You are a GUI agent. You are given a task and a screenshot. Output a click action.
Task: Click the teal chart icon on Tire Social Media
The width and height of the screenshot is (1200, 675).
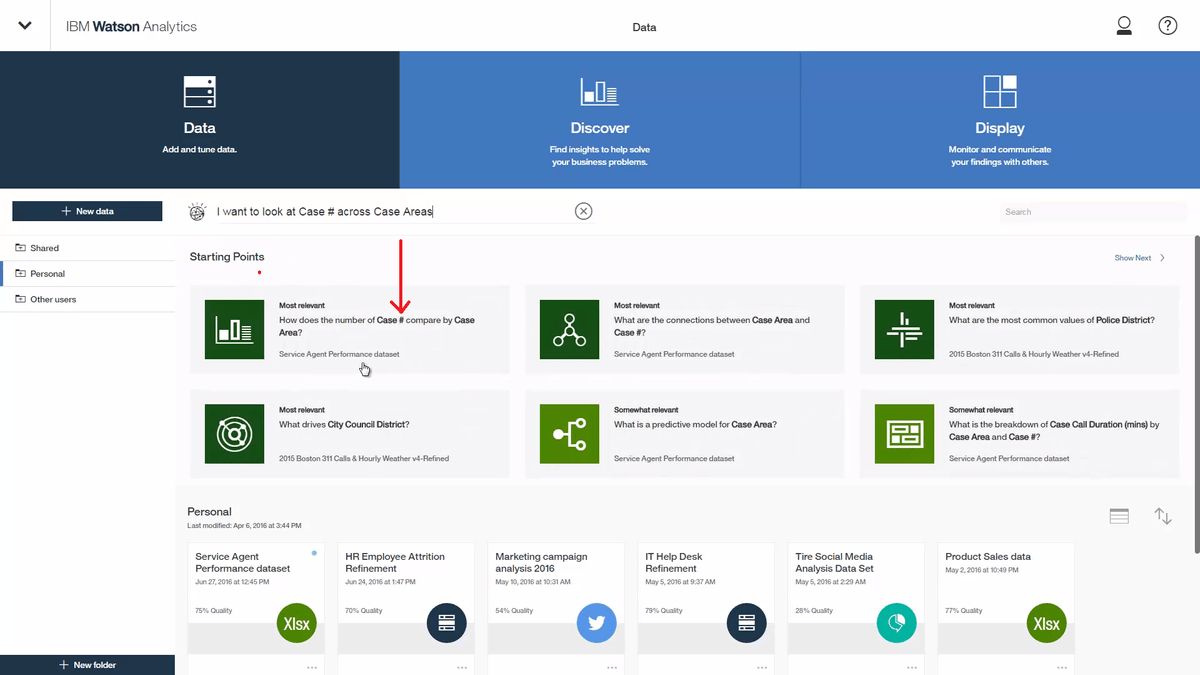click(x=897, y=624)
